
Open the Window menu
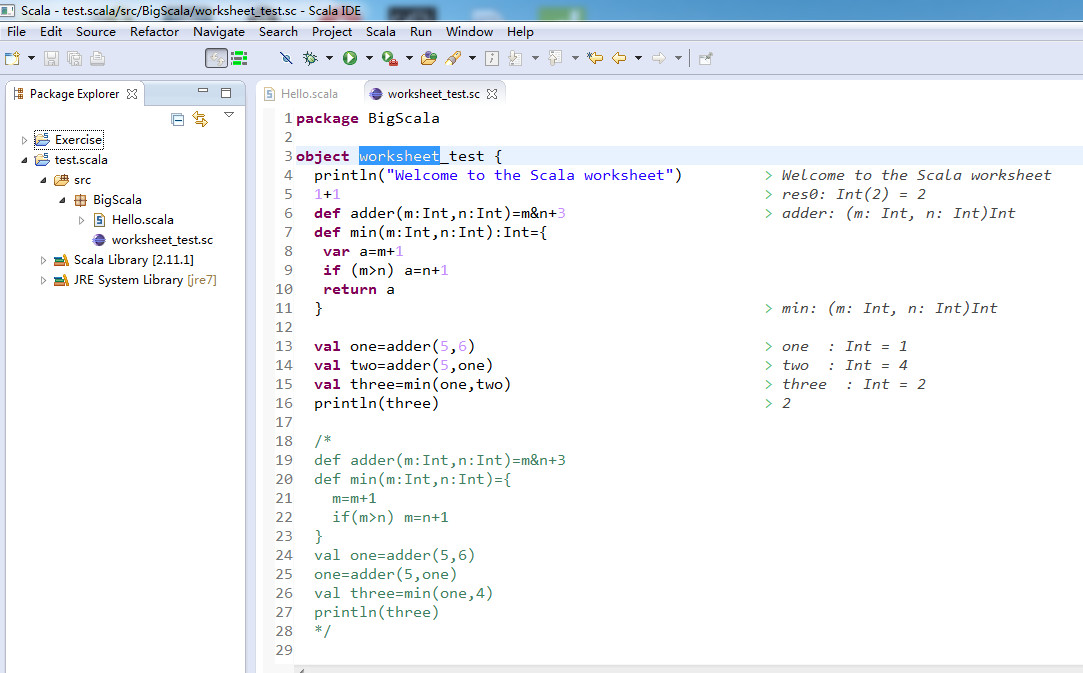[x=469, y=32]
